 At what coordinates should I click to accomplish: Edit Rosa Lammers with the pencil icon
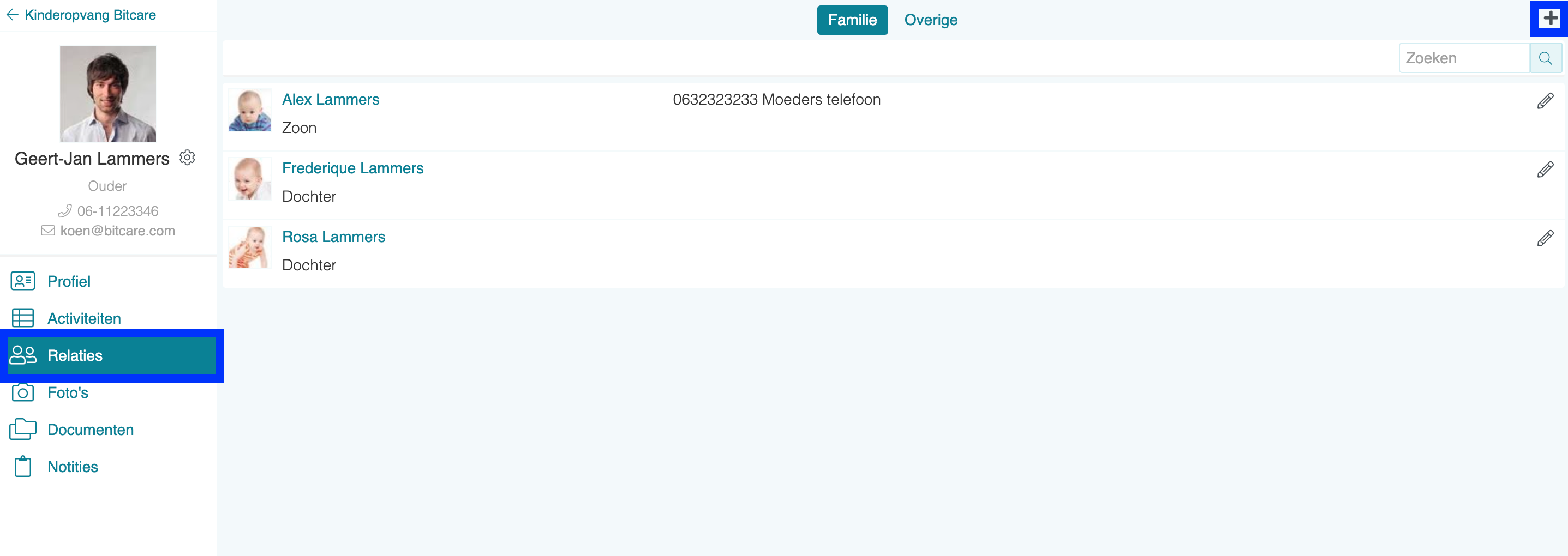click(x=1545, y=238)
